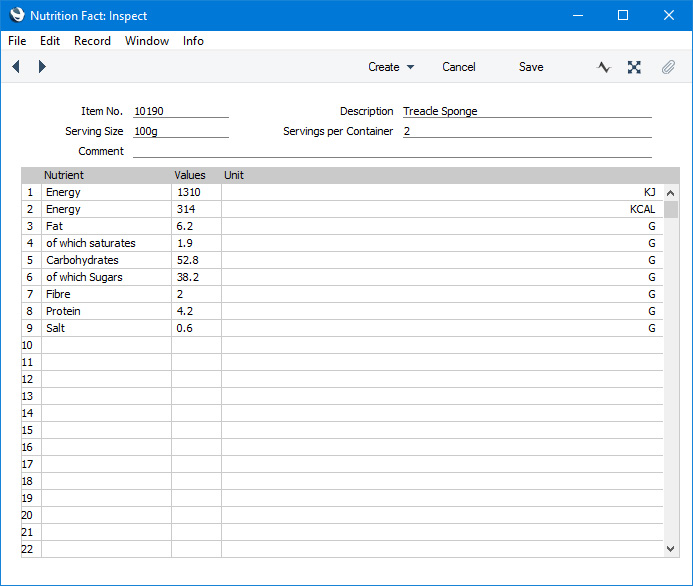Image resolution: width=693 pixels, height=586 pixels.
Task: Expand the Create dropdown arrow
Action: pyautogui.click(x=411, y=67)
